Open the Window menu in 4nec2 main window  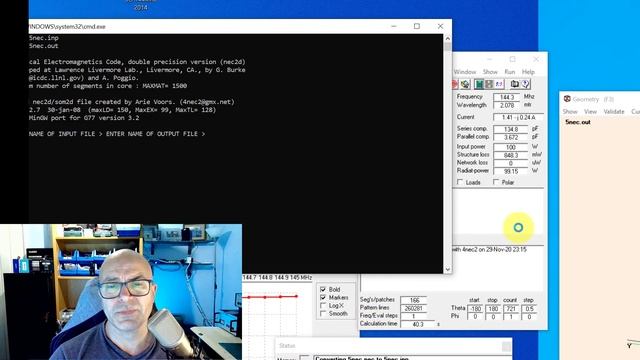(465, 72)
